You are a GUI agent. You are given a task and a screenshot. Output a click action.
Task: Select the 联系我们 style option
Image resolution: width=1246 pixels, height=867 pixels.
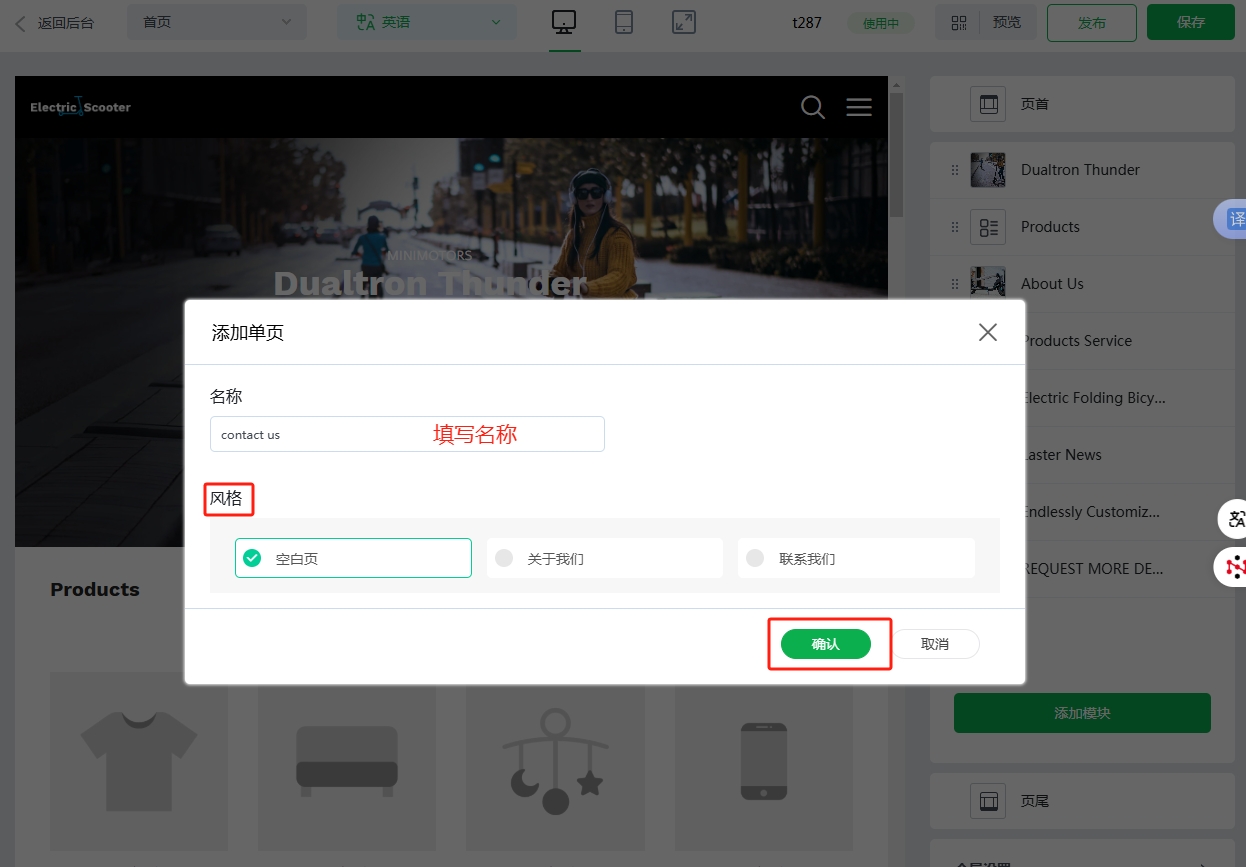click(x=856, y=558)
